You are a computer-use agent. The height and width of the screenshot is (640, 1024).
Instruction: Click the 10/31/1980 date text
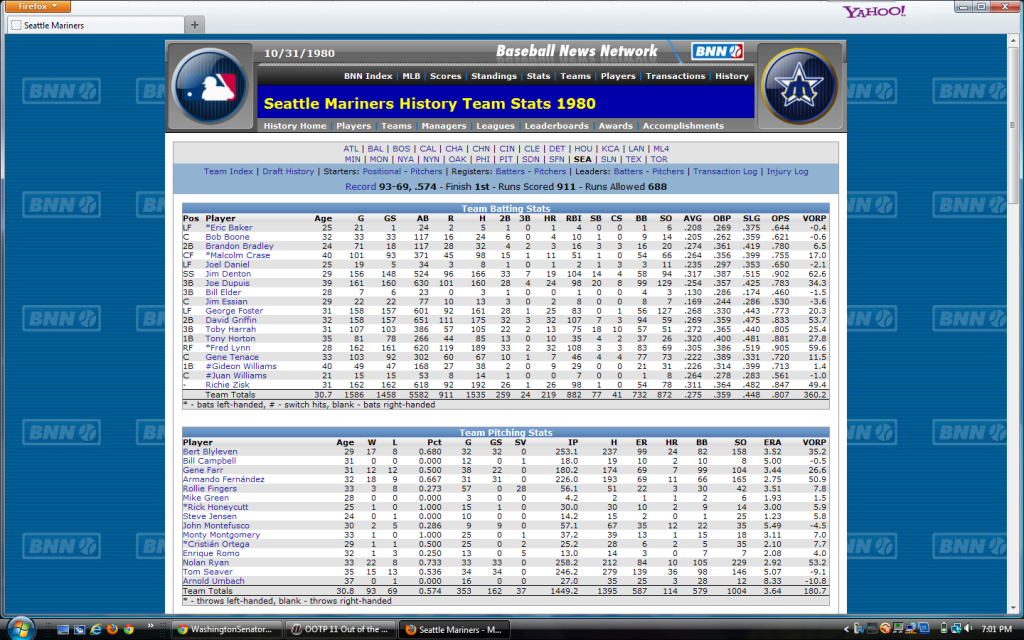pos(299,54)
